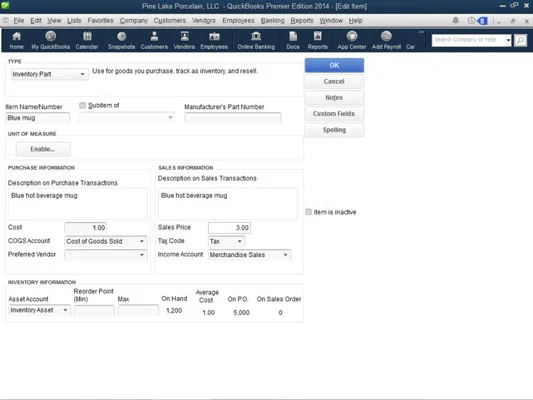Click the Reorder Point Min field
Viewport: 533px width, 400px height.
tap(94, 310)
